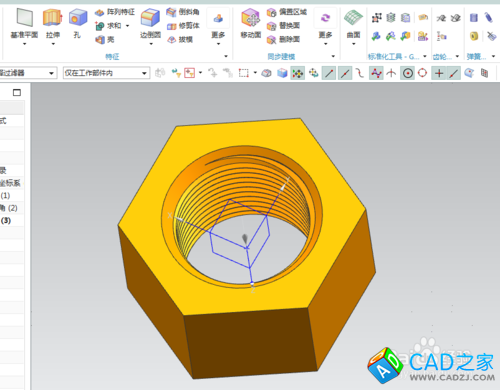Image resolution: width=500 pixels, height=390 pixels.
Task: Toggle the arc center snap point
Action: 408,73
